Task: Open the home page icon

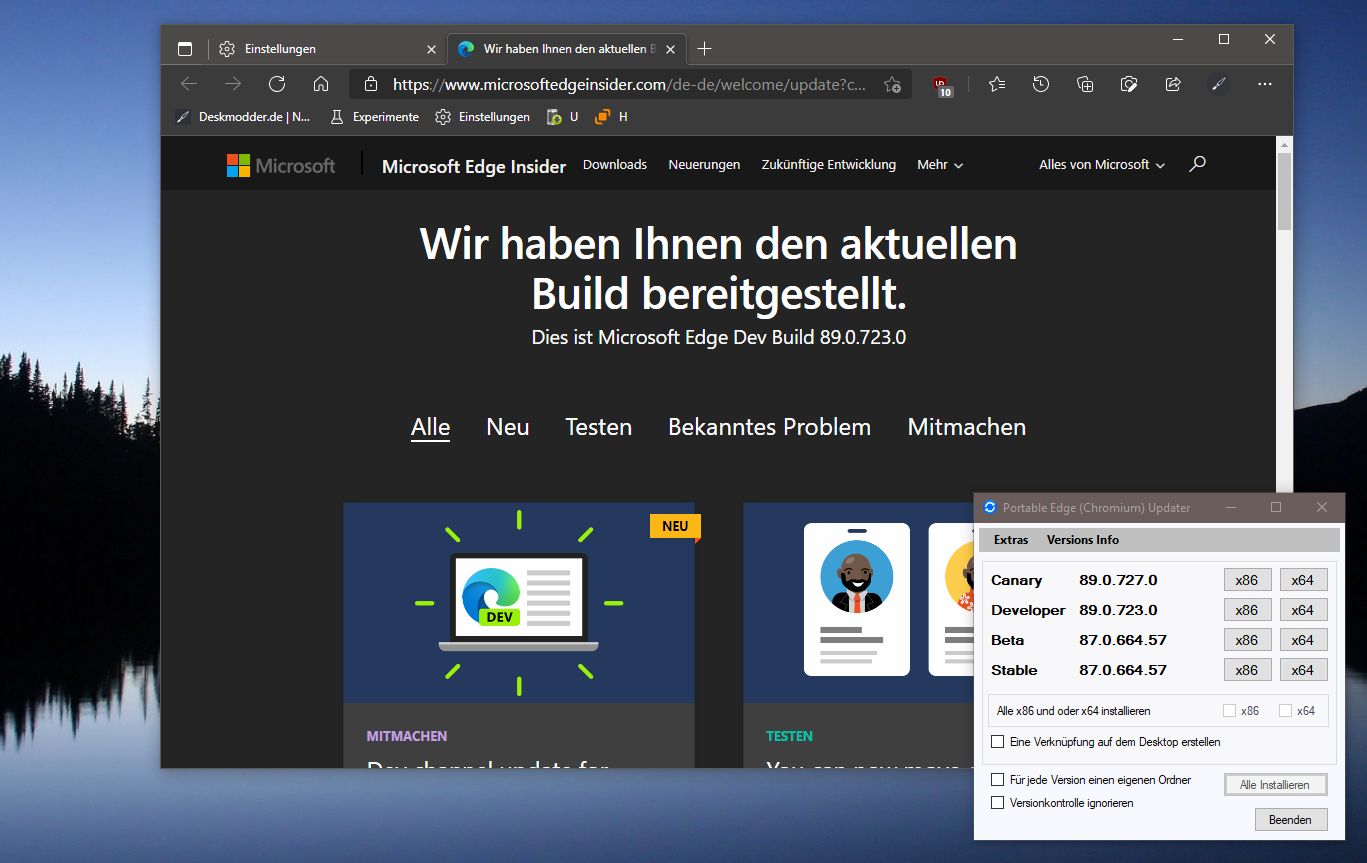Action: click(321, 84)
